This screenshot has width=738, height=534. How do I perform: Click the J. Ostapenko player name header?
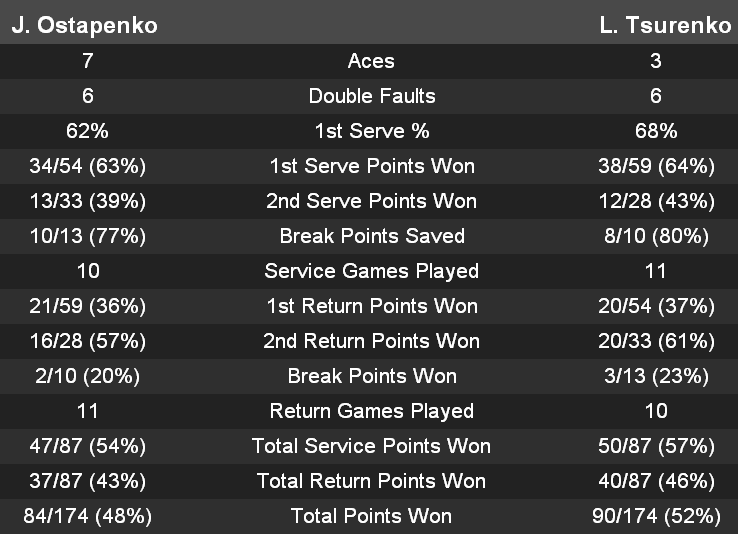coord(84,26)
